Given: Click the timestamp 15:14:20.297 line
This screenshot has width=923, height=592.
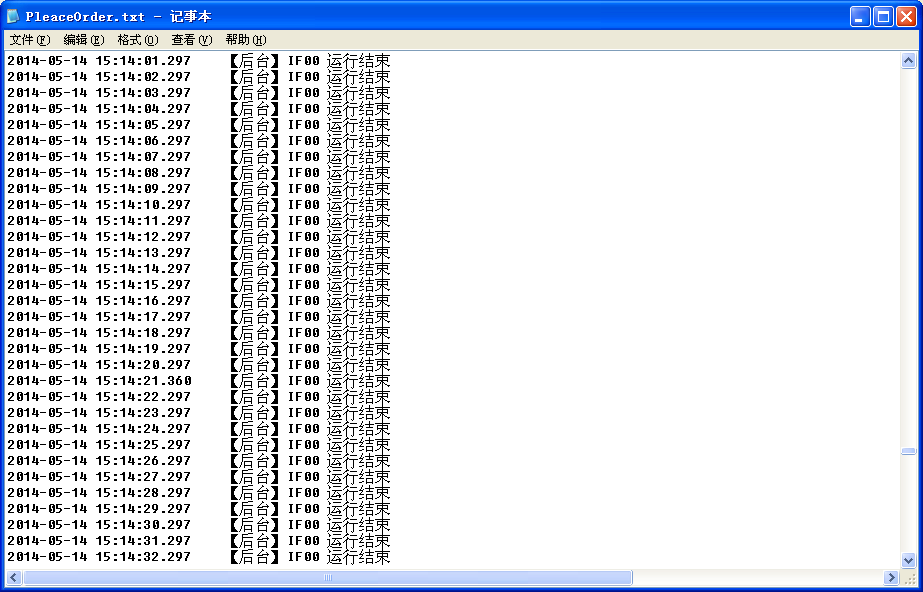Looking at the screenshot, I should tap(198, 364).
